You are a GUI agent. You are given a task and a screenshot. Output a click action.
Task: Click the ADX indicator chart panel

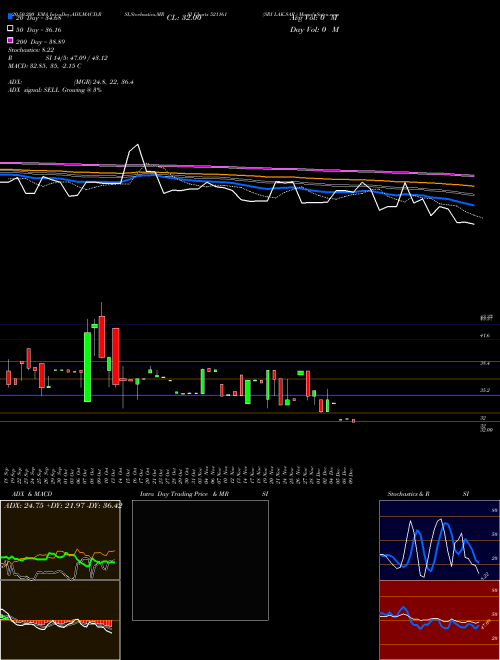coord(60,540)
